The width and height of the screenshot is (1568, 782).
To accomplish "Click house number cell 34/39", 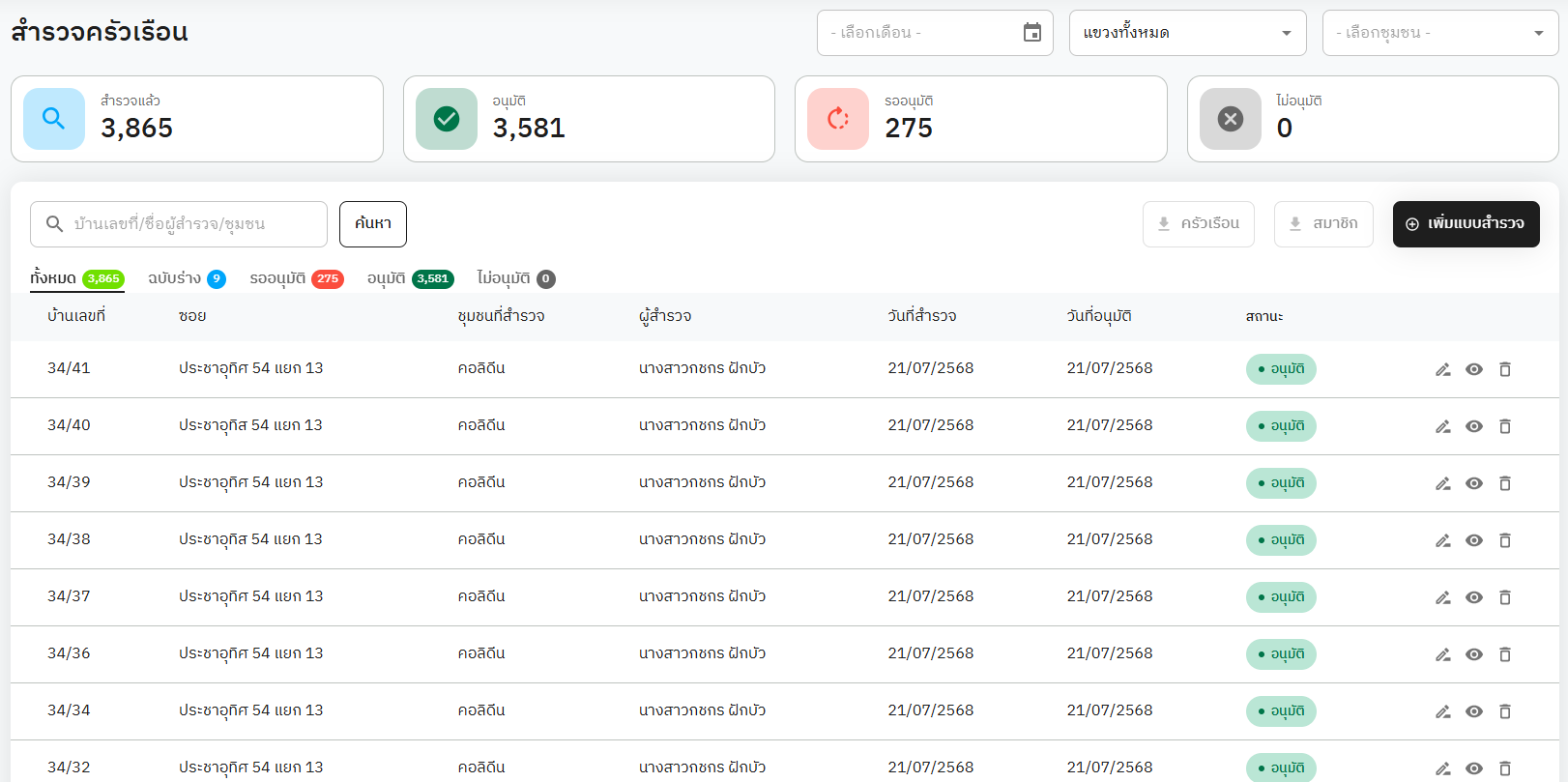I will tap(69, 482).
